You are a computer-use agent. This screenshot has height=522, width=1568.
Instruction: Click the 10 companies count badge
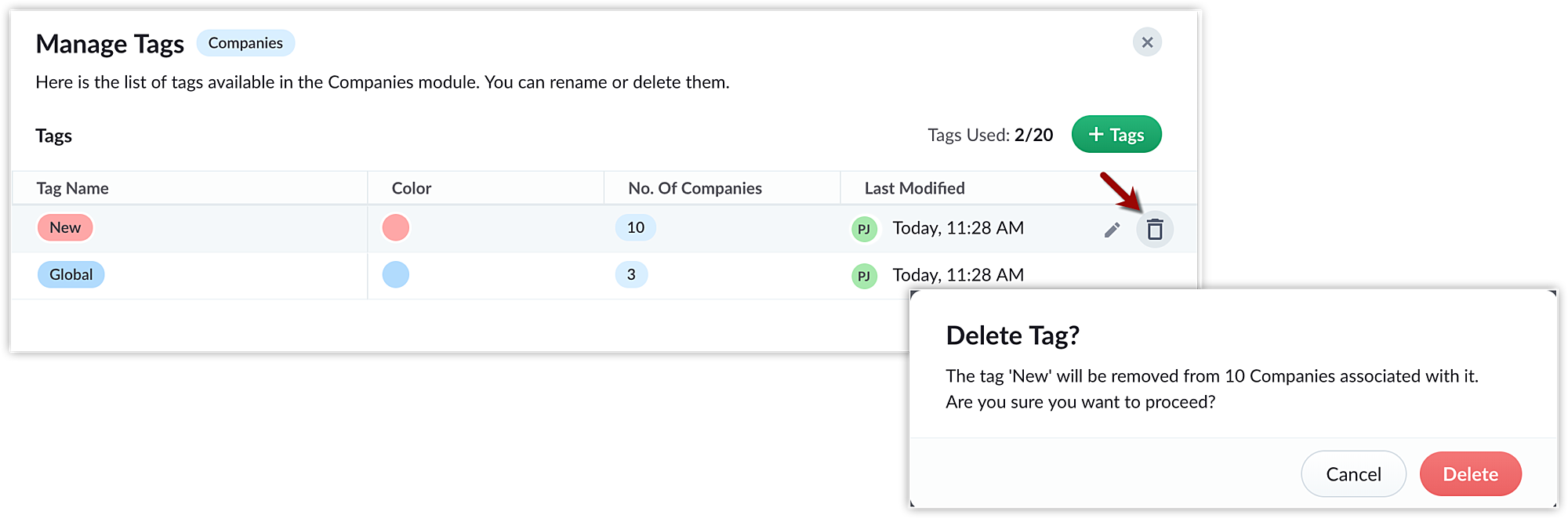point(636,227)
